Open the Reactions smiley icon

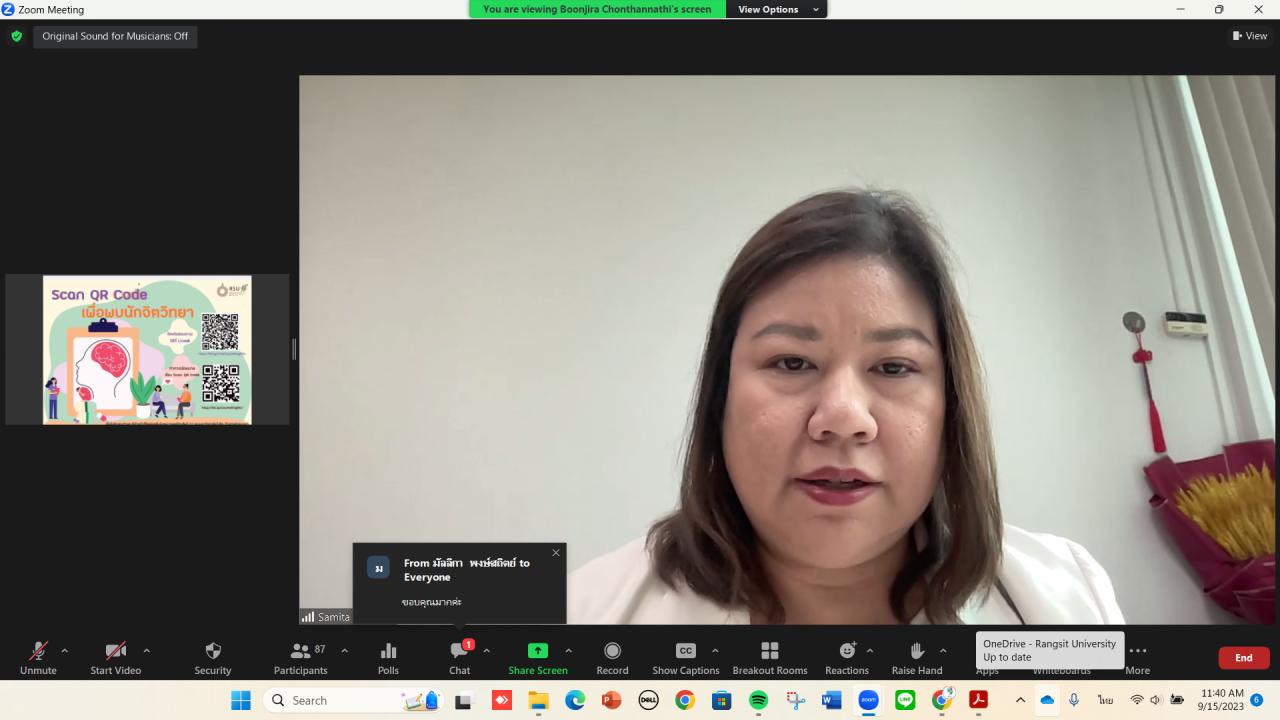pos(846,652)
